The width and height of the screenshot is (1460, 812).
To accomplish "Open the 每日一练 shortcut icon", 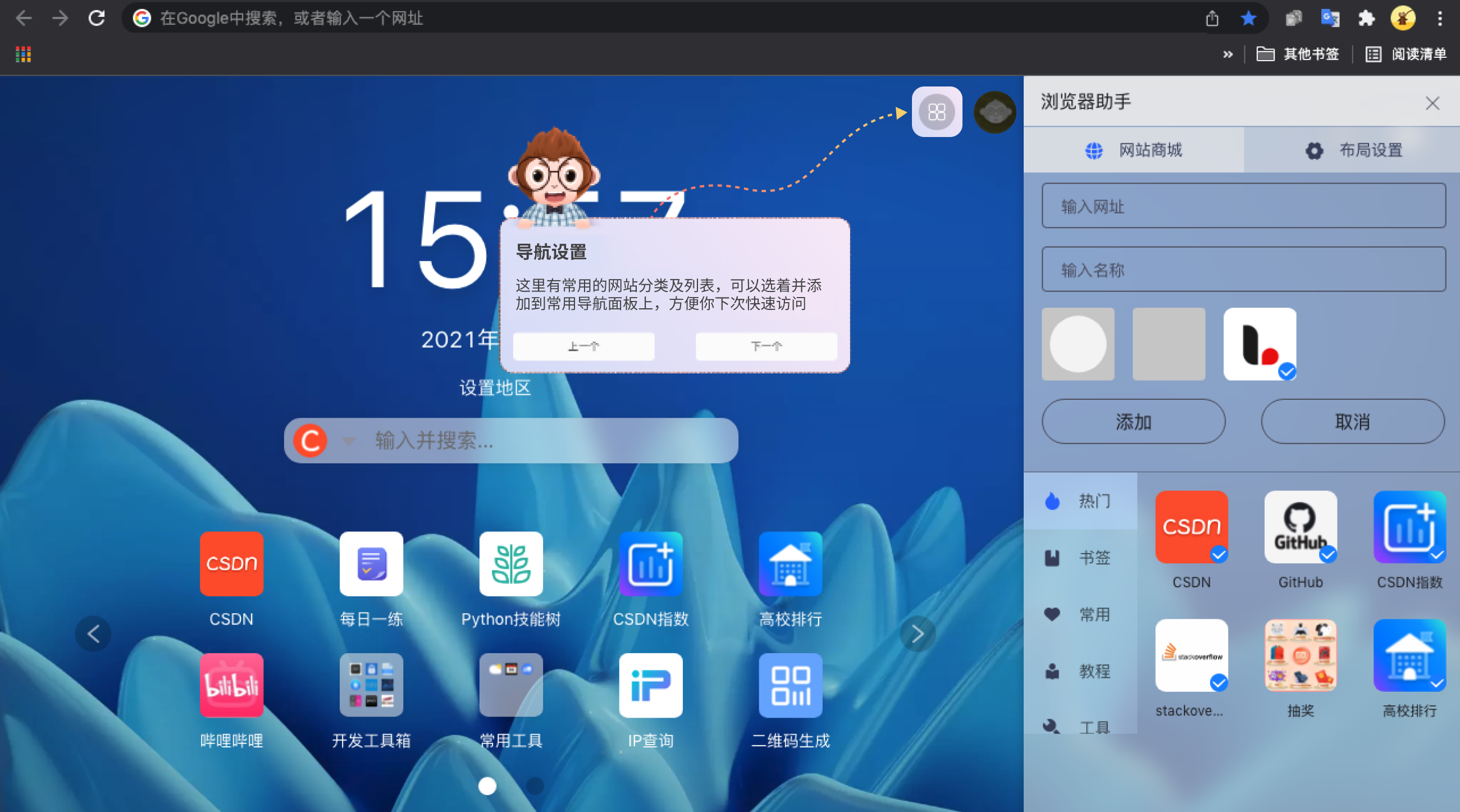I will tap(371, 563).
